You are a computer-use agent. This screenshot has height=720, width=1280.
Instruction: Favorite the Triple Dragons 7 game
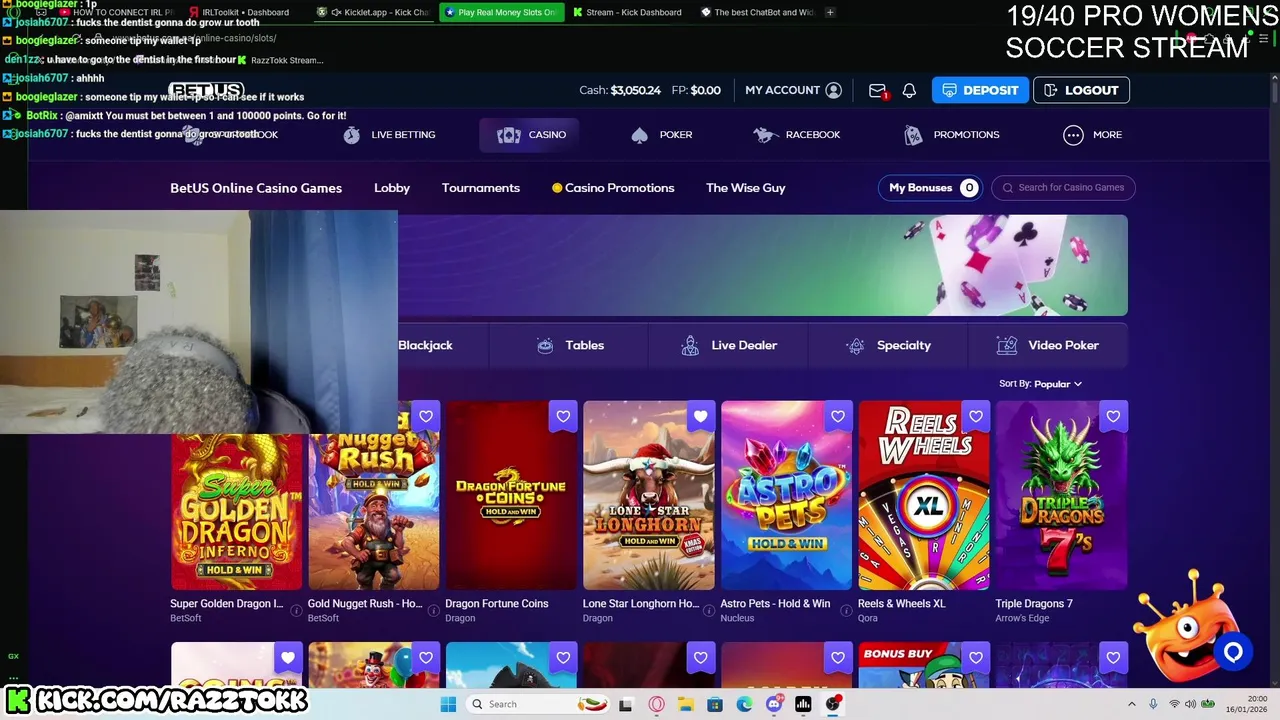pyautogui.click(x=1113, y=416)
